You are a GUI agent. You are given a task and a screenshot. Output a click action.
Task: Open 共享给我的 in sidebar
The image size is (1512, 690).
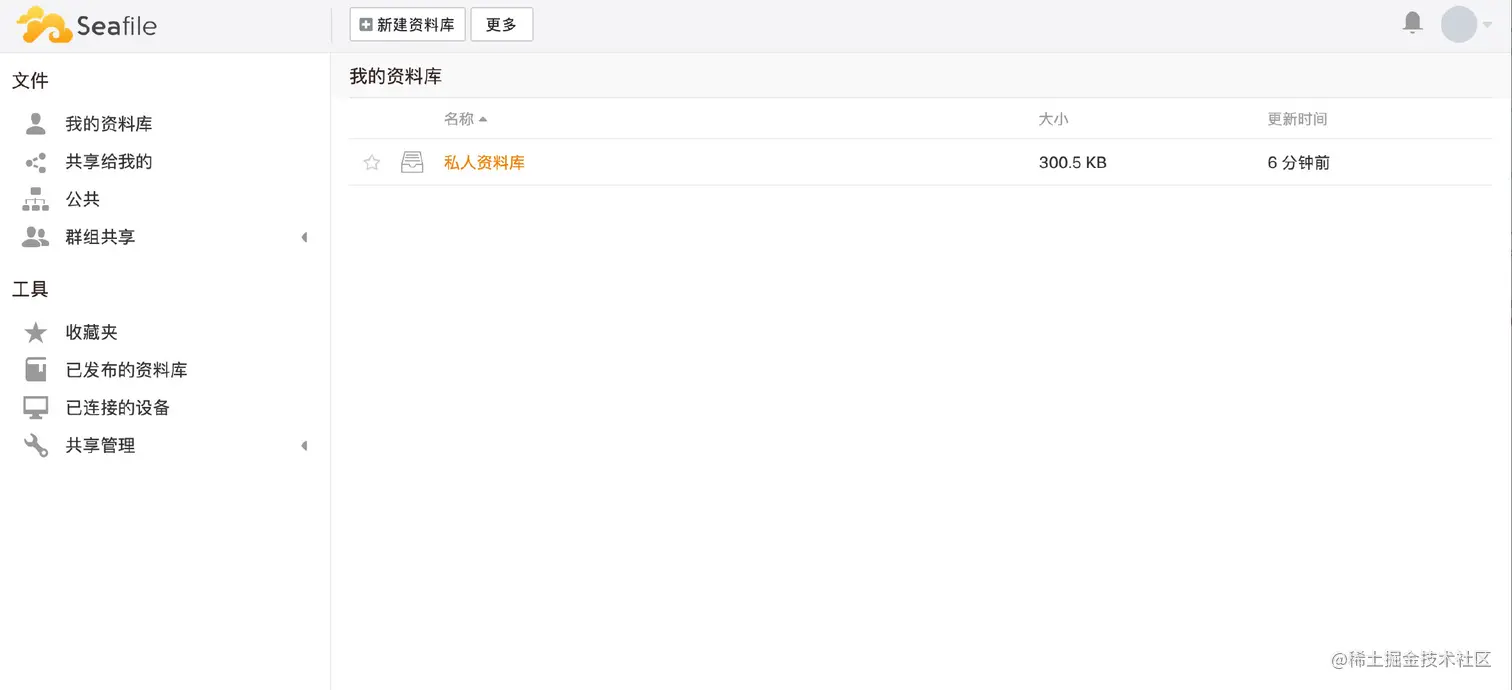[109, 162]
